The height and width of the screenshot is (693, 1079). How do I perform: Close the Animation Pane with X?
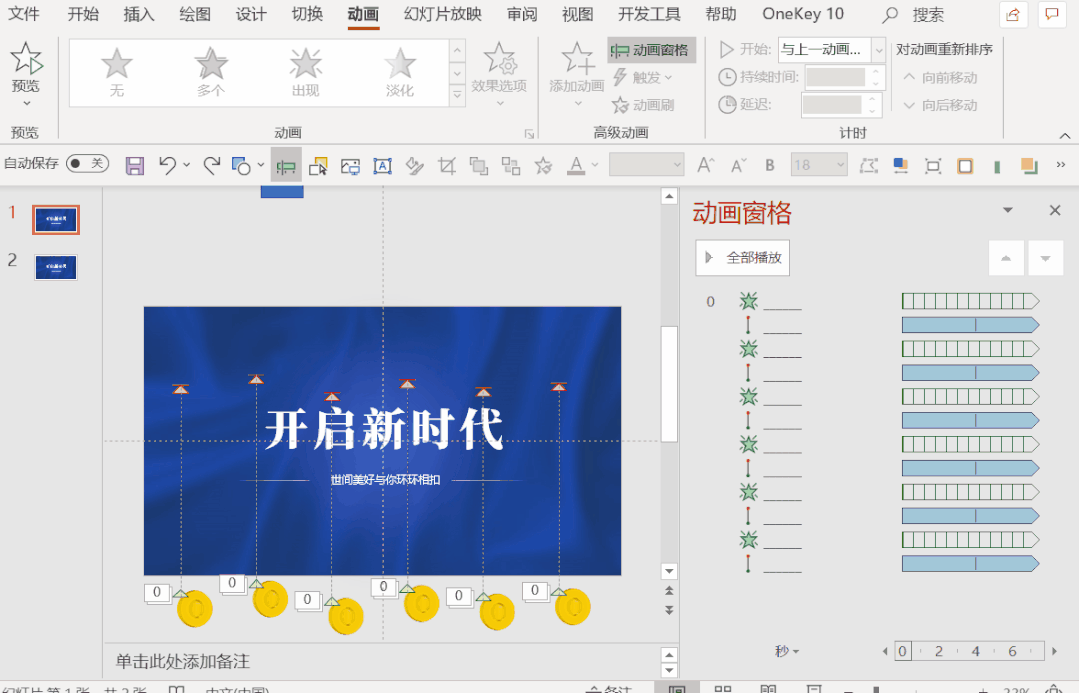[1054, 210]
